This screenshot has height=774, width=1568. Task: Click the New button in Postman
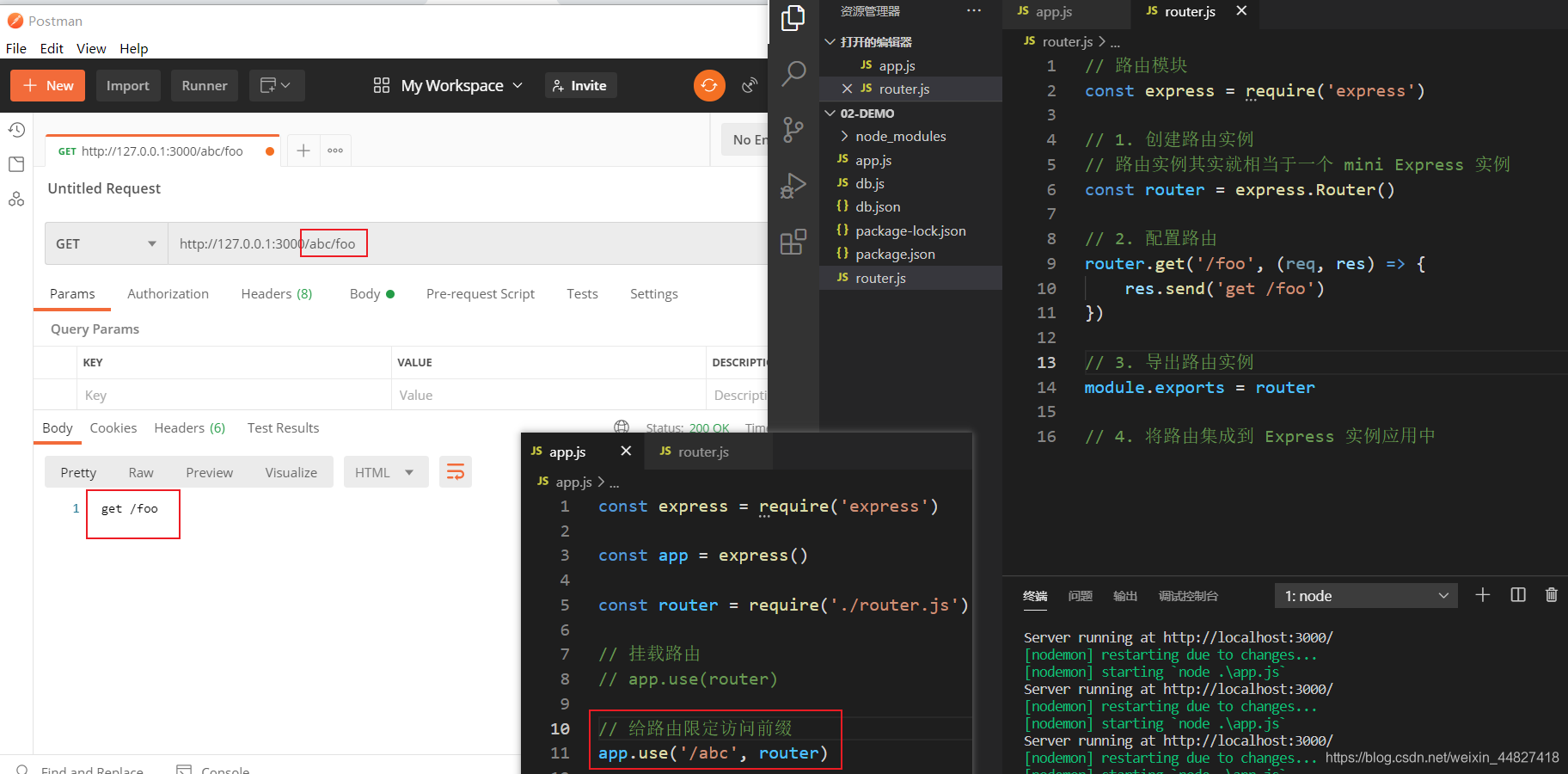click(48, 85)
